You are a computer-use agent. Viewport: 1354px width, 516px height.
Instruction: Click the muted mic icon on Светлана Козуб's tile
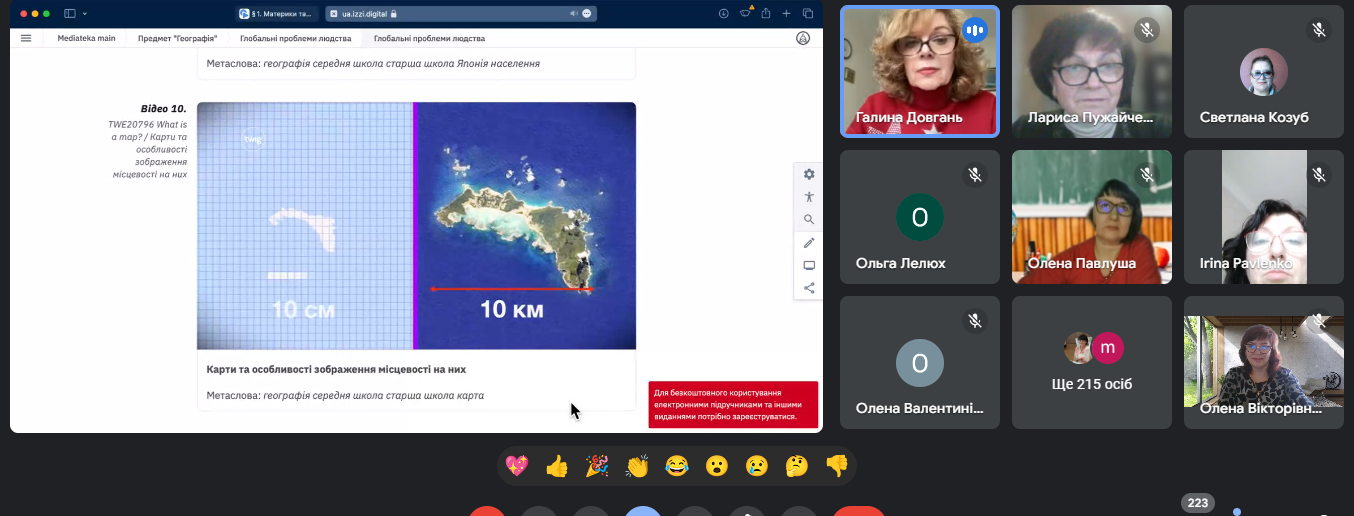[1319, 30]
